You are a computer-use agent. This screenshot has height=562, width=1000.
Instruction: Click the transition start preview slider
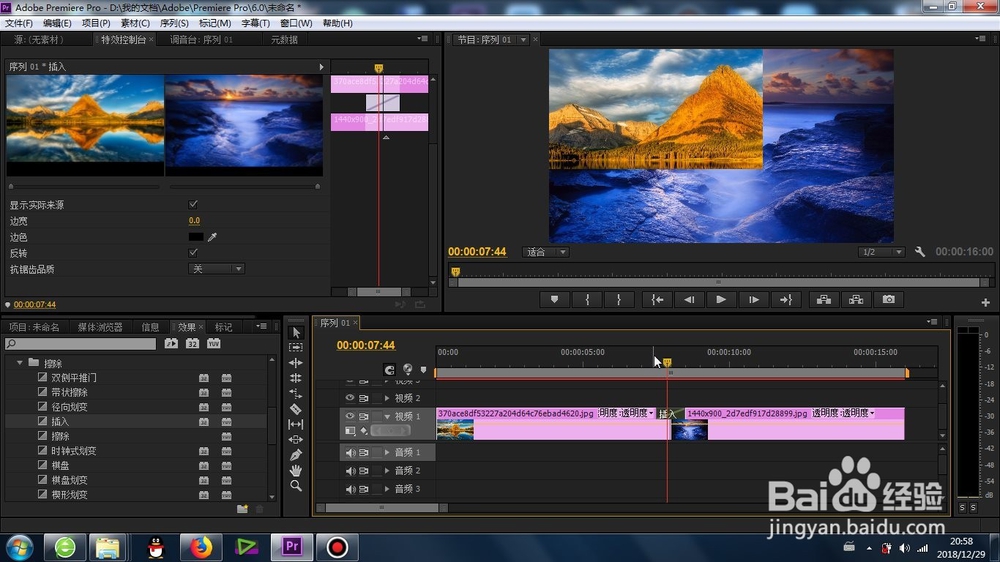(11, 186)
